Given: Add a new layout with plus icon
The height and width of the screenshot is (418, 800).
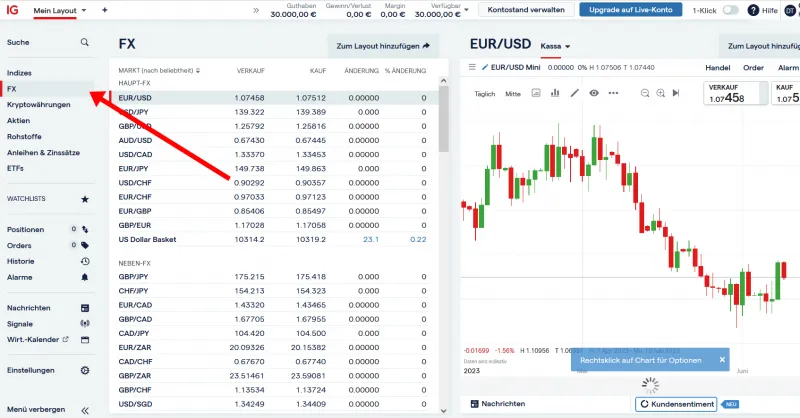Looking at the screenshot, I should (x=105, y=10).
